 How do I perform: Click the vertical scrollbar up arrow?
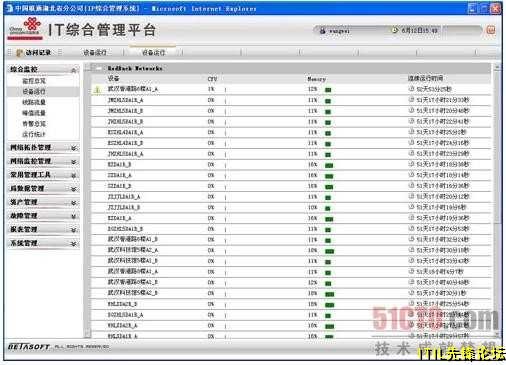coord(497,68)
